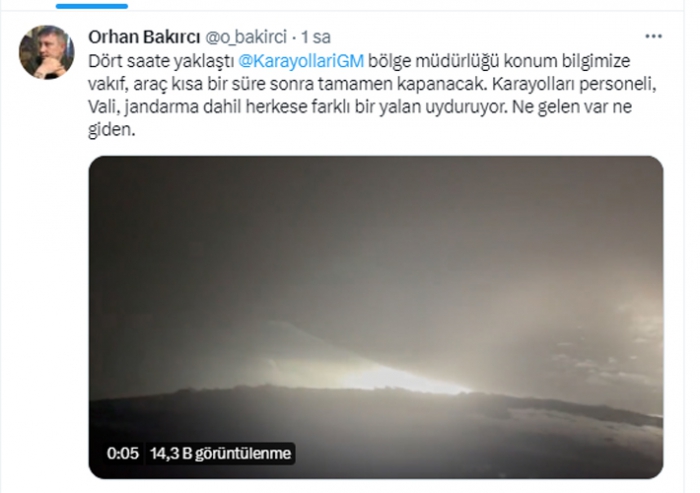Click the text 'Ne gelen var ne'
Screen dimensions: 700x493
(x=572, y=107)
